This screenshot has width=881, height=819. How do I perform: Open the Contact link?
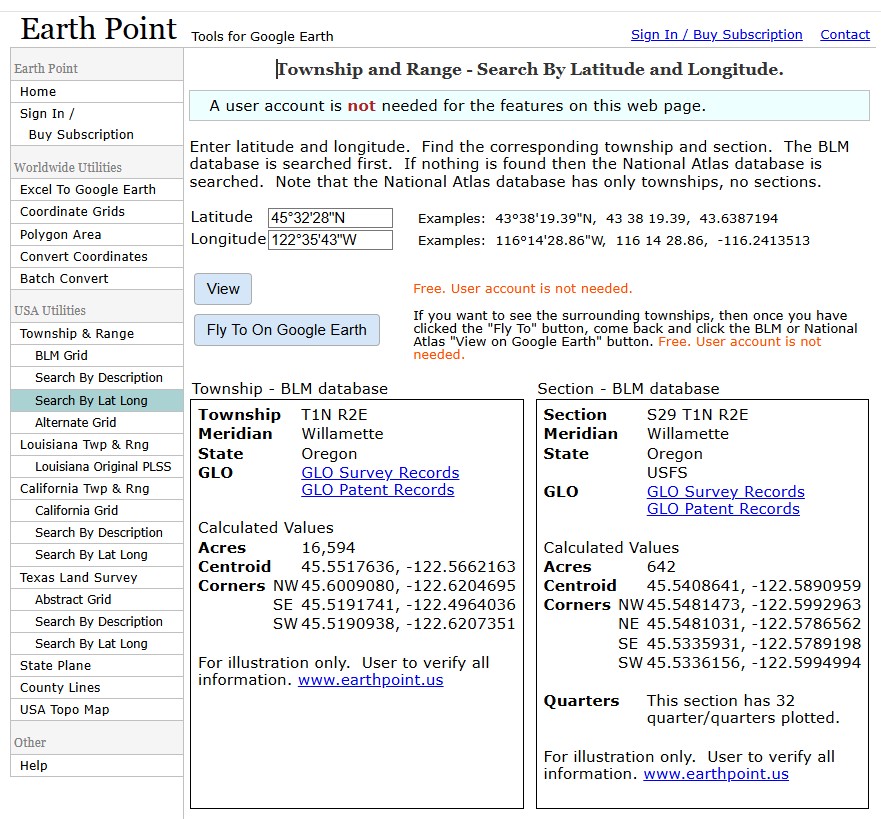(844, 34)
